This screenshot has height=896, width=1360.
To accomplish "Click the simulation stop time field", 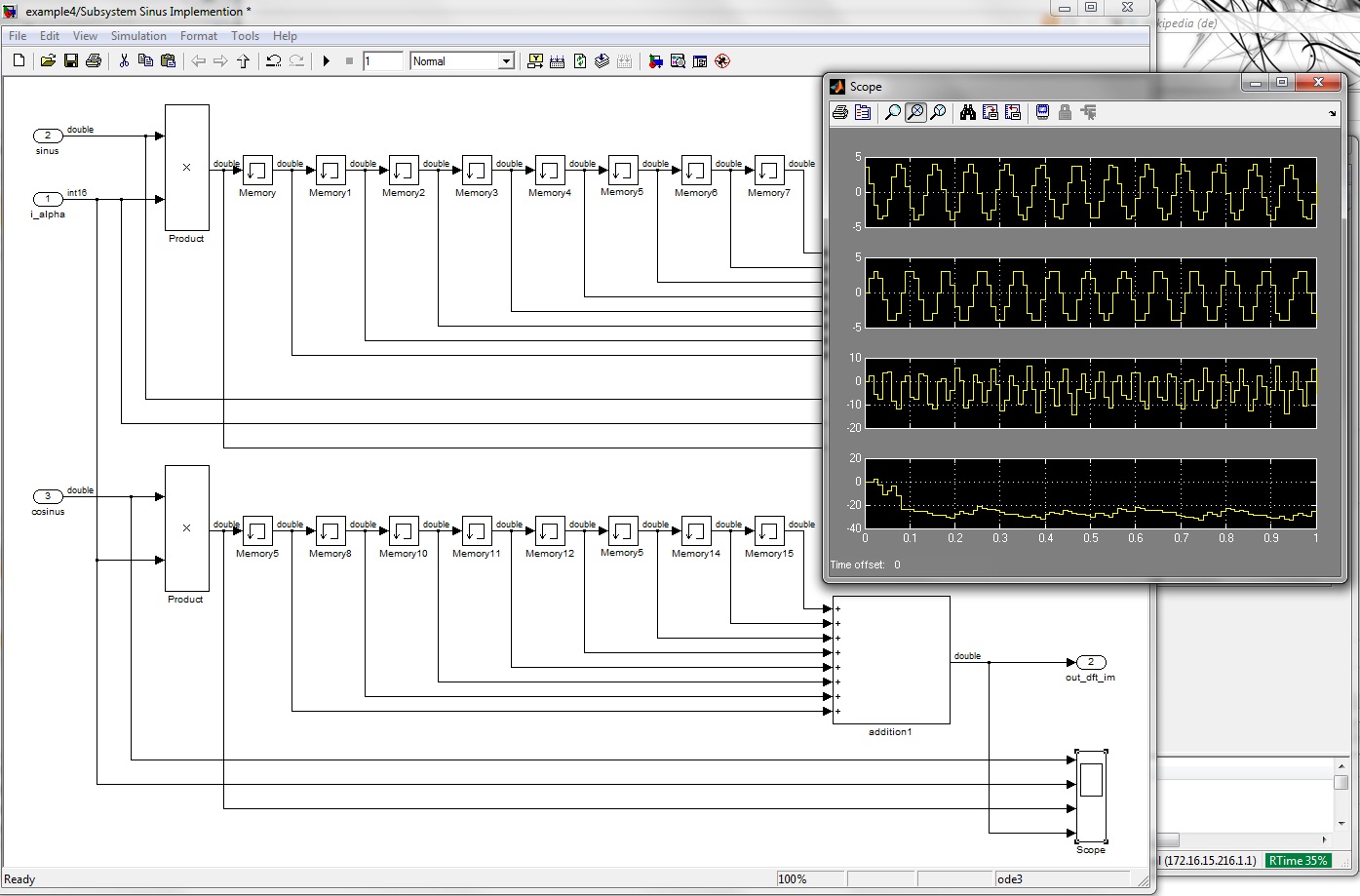I will (x=382, y=61).
